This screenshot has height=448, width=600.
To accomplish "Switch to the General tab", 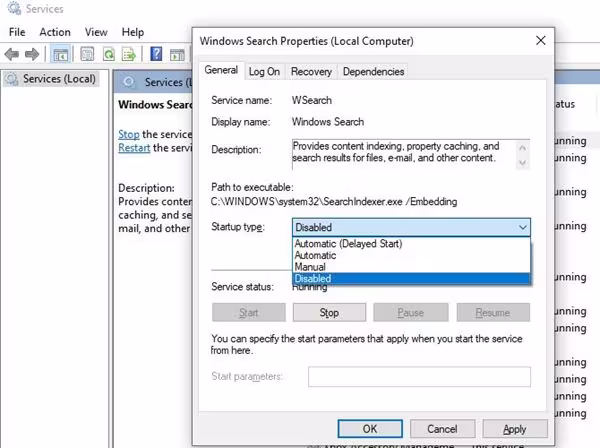I will (x=221, y=70).
